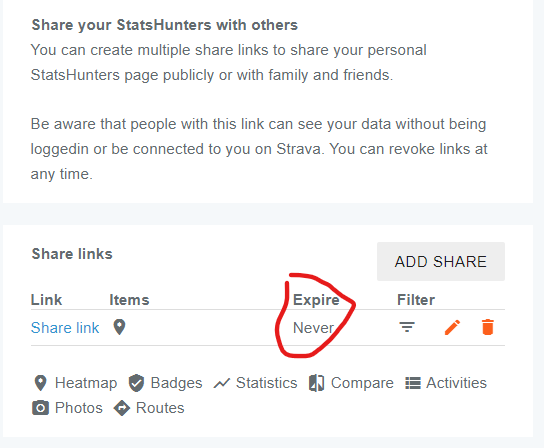Click the Never expiry value
544x448 pixels.
[313, 328]
